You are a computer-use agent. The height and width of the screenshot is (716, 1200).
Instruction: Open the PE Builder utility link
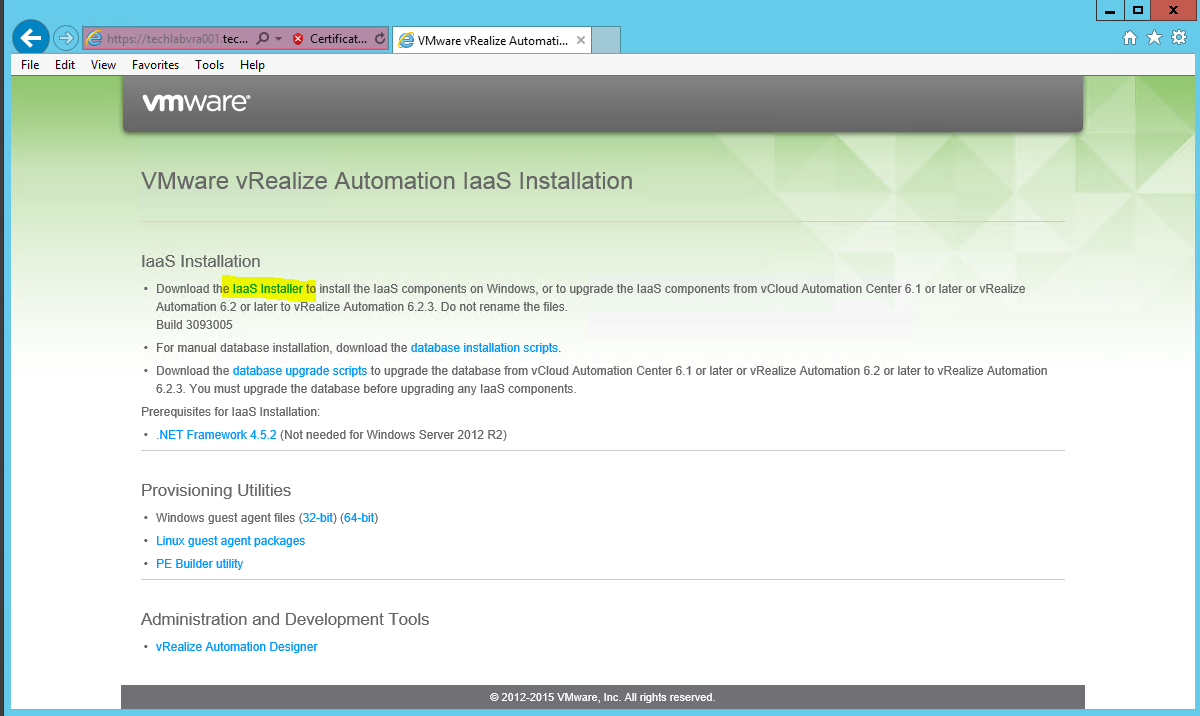(200, 564)
